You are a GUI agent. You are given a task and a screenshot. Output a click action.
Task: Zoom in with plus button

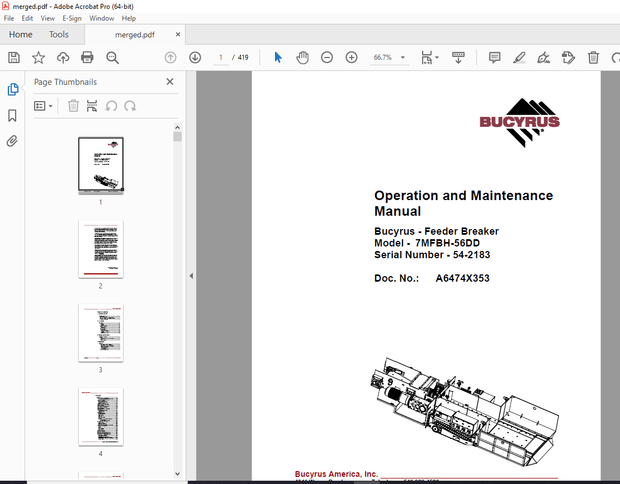352,58
